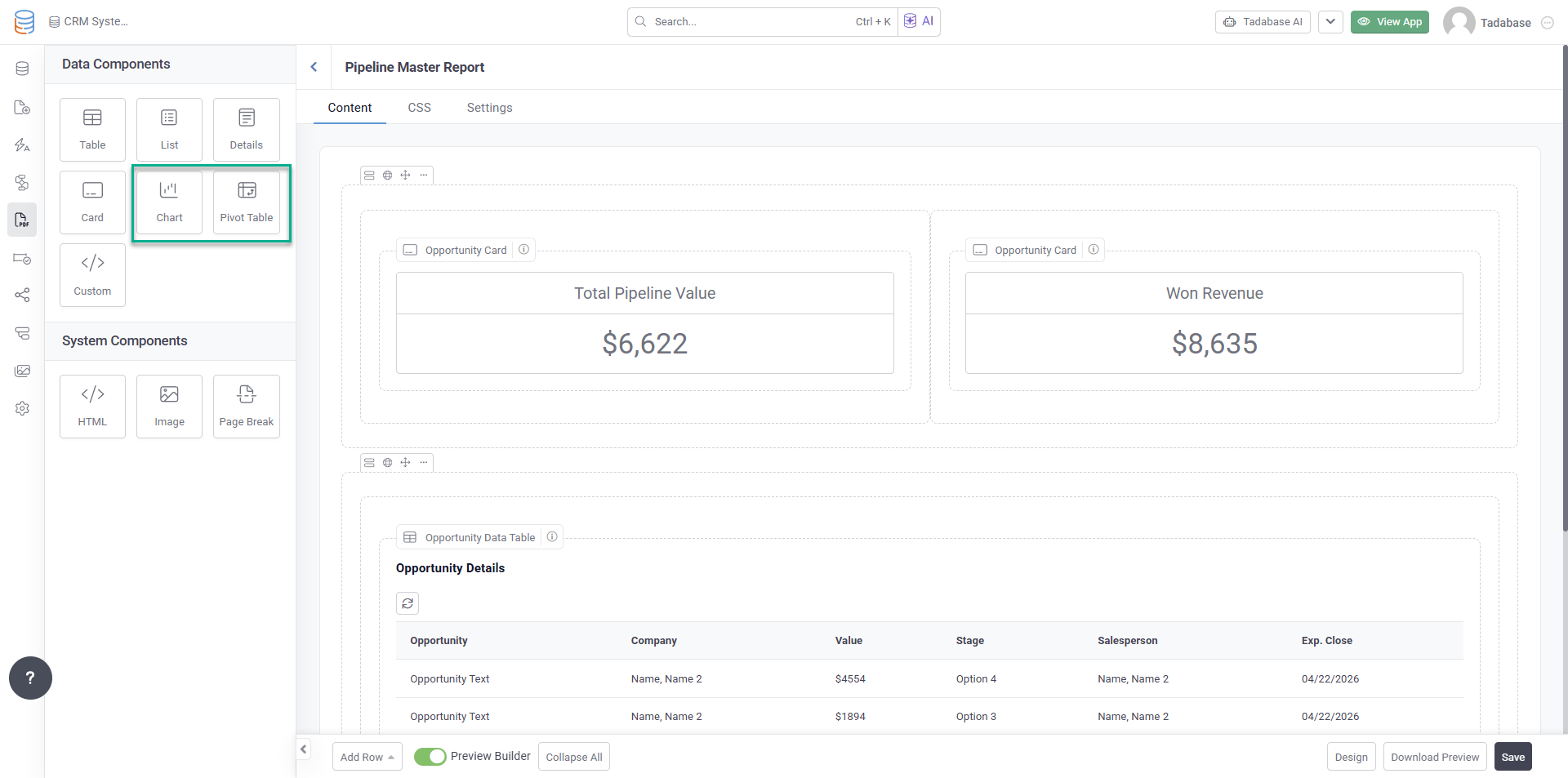Image resolution: width=1568 pixels, height=778 pixels.
Task: Click the info icon beside Opportunity Data Table
Action: coord(552,537)
